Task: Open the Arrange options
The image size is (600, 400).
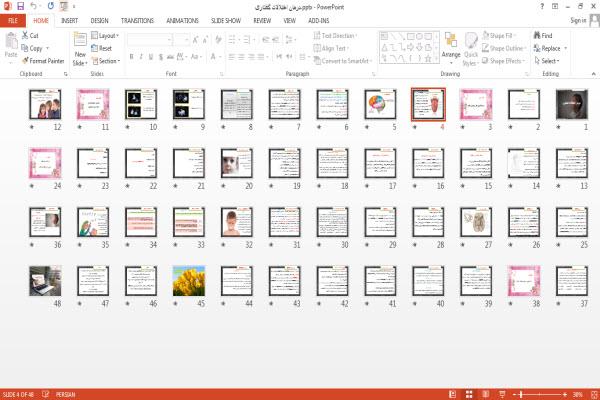Action: pyautogui.click(x=451, y=49)
